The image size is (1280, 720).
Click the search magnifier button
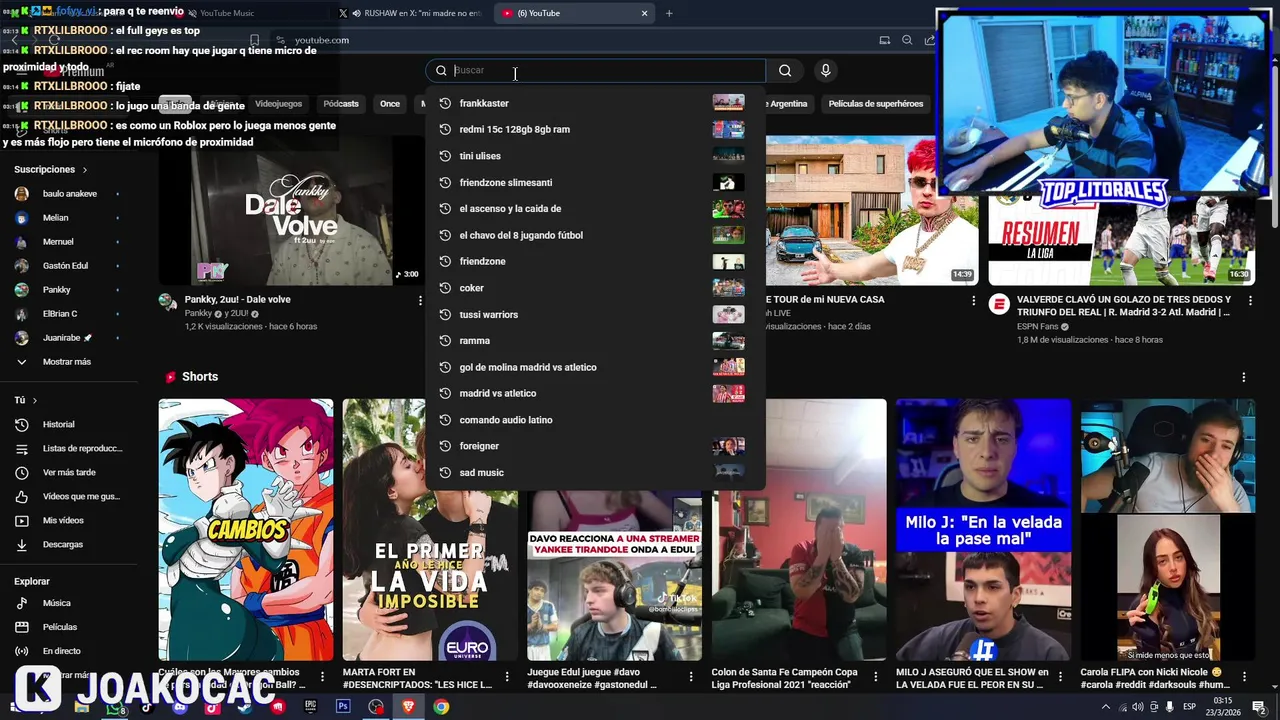[785, 70]
